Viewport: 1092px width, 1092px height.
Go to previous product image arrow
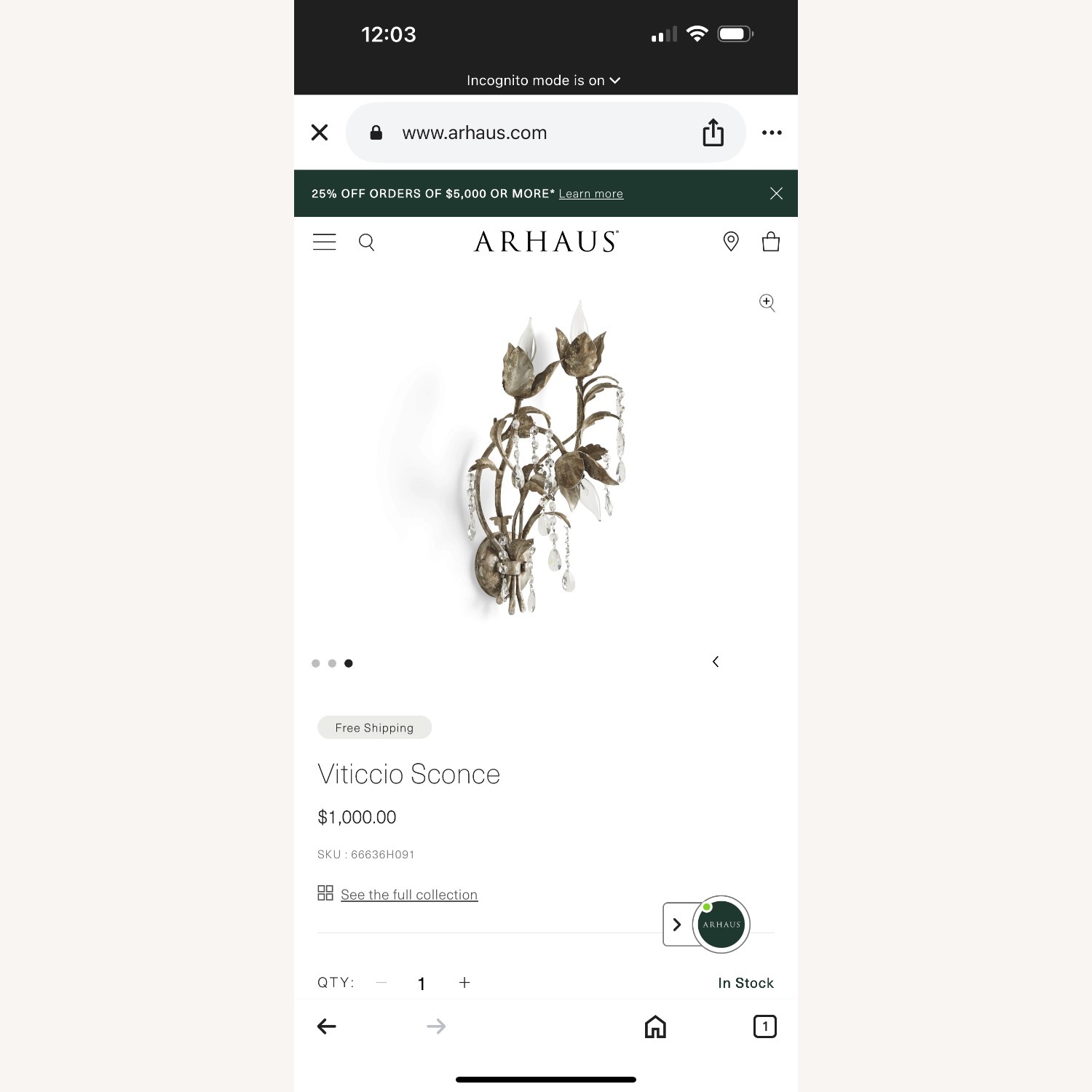(716, 661)
